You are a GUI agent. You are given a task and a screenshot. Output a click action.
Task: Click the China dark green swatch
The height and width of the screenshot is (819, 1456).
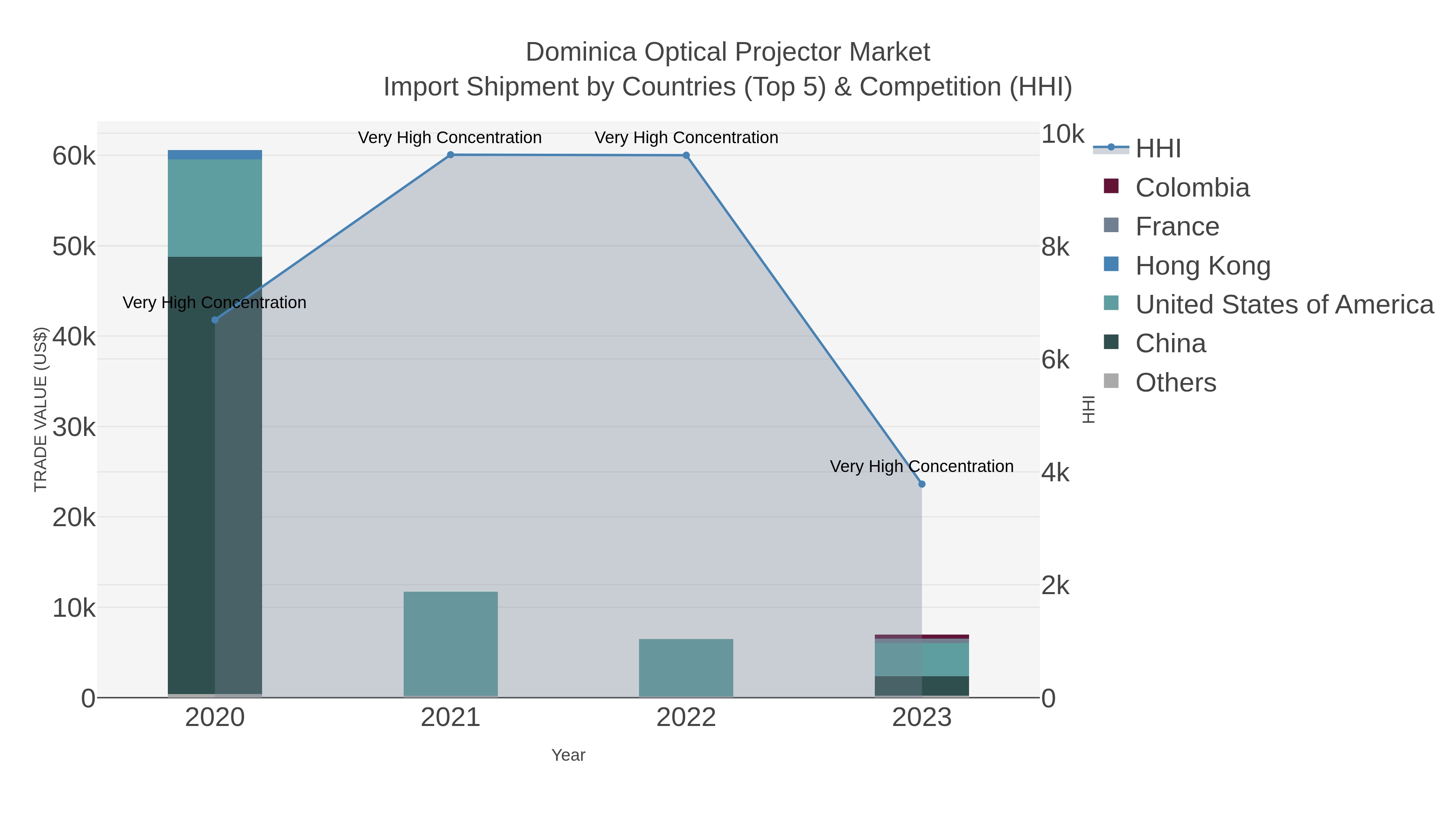tap(1111, 342)
